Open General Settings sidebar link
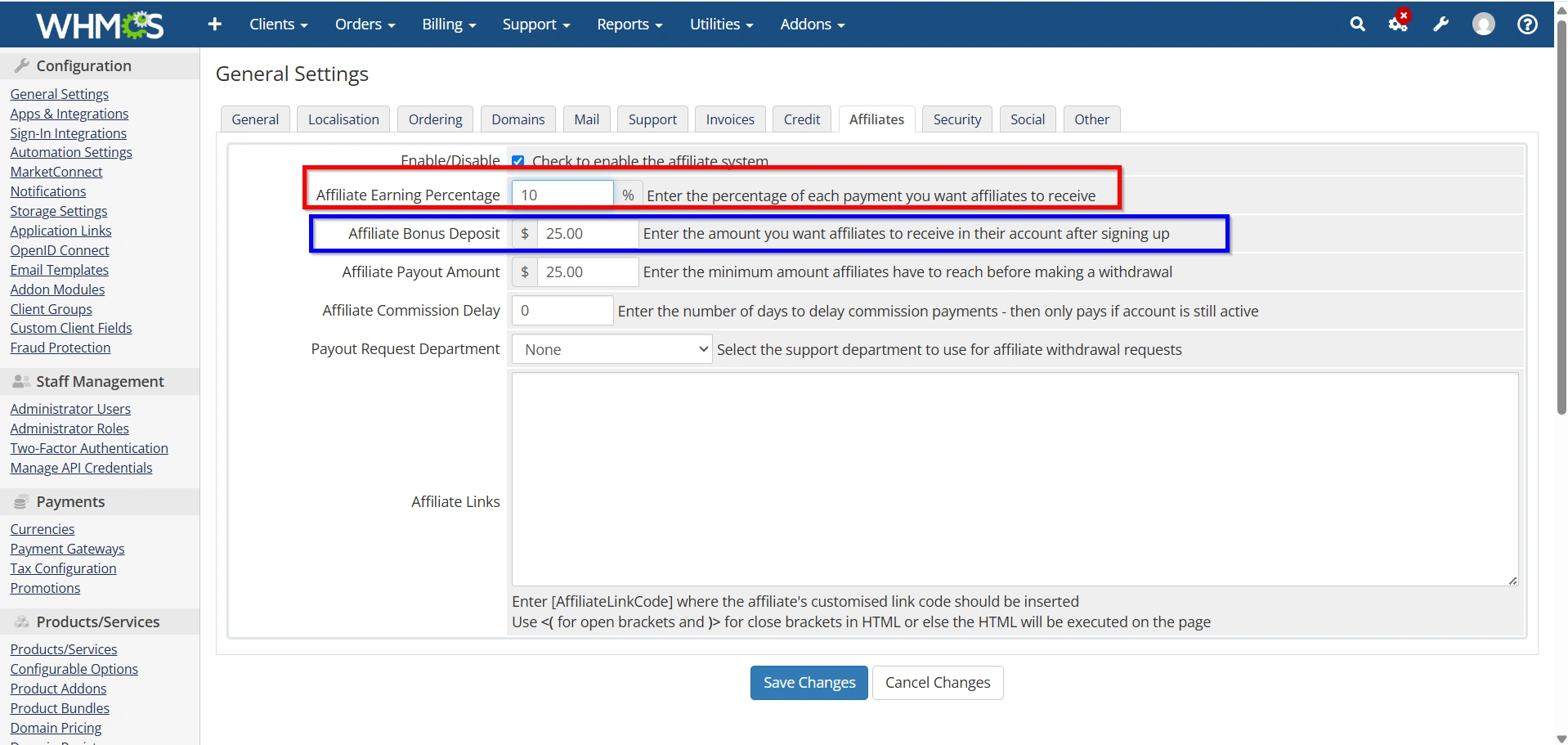This screenshot has width=1568, height=745. click(x=60, y=94)
